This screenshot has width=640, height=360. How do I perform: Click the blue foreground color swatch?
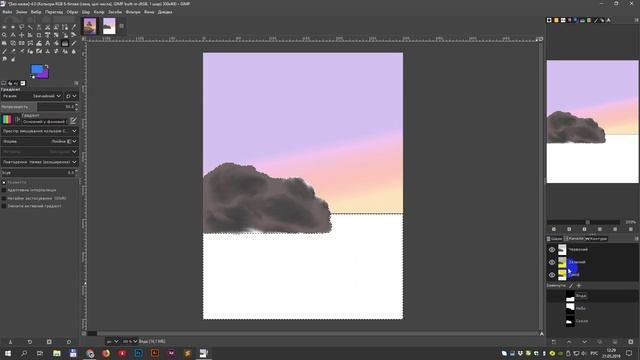(36, 69)
